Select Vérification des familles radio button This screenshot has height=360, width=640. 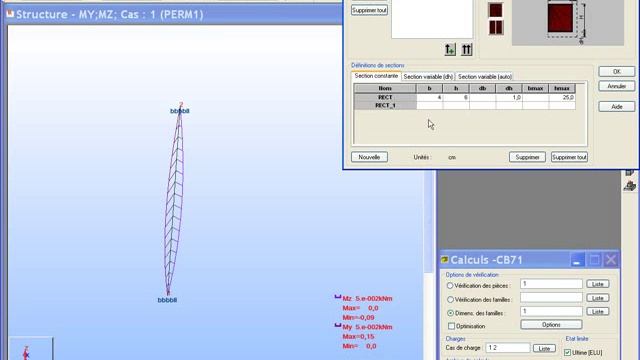(x=450, y=300)
